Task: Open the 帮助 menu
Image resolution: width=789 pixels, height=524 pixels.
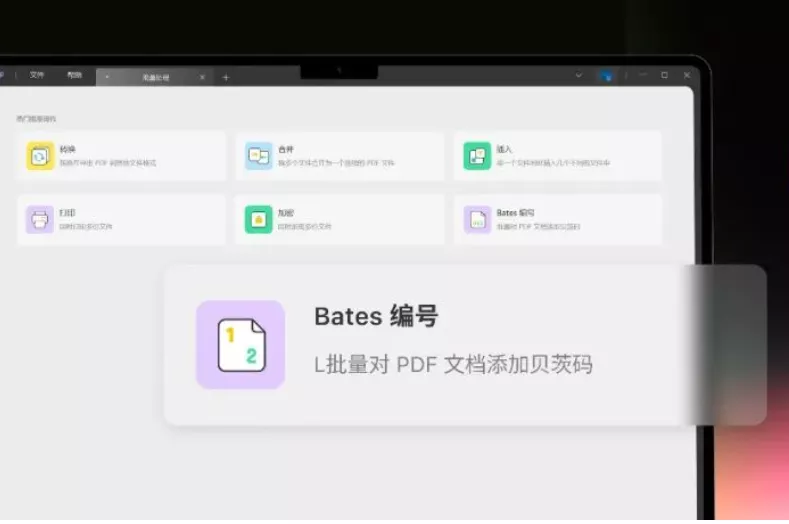Action: (74, 75)
